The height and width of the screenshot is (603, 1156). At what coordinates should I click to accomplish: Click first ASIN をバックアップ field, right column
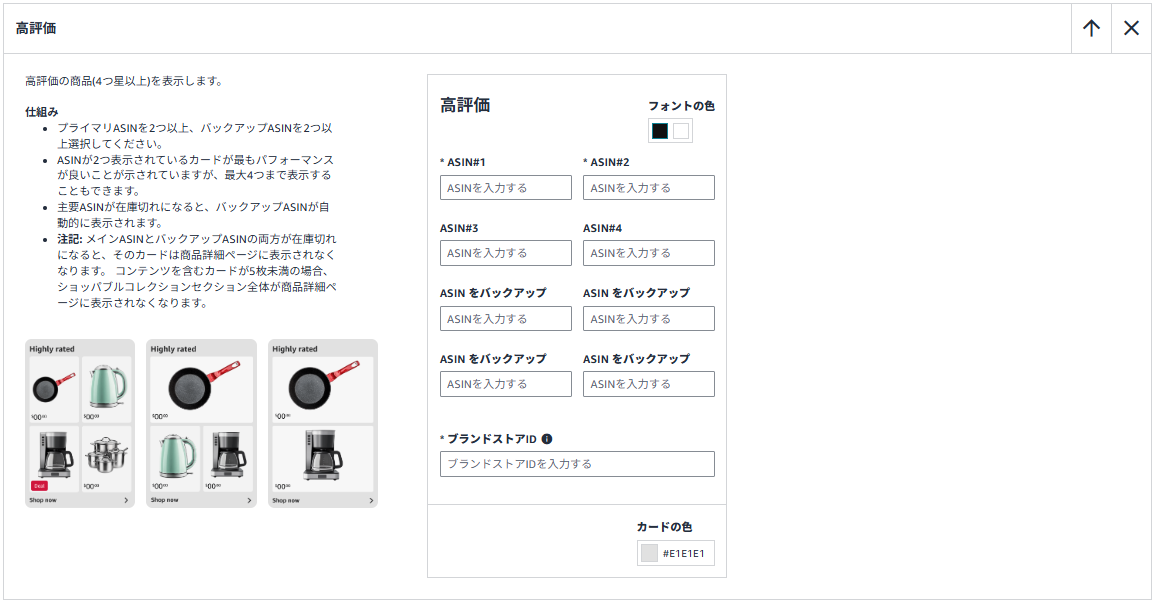649,319
